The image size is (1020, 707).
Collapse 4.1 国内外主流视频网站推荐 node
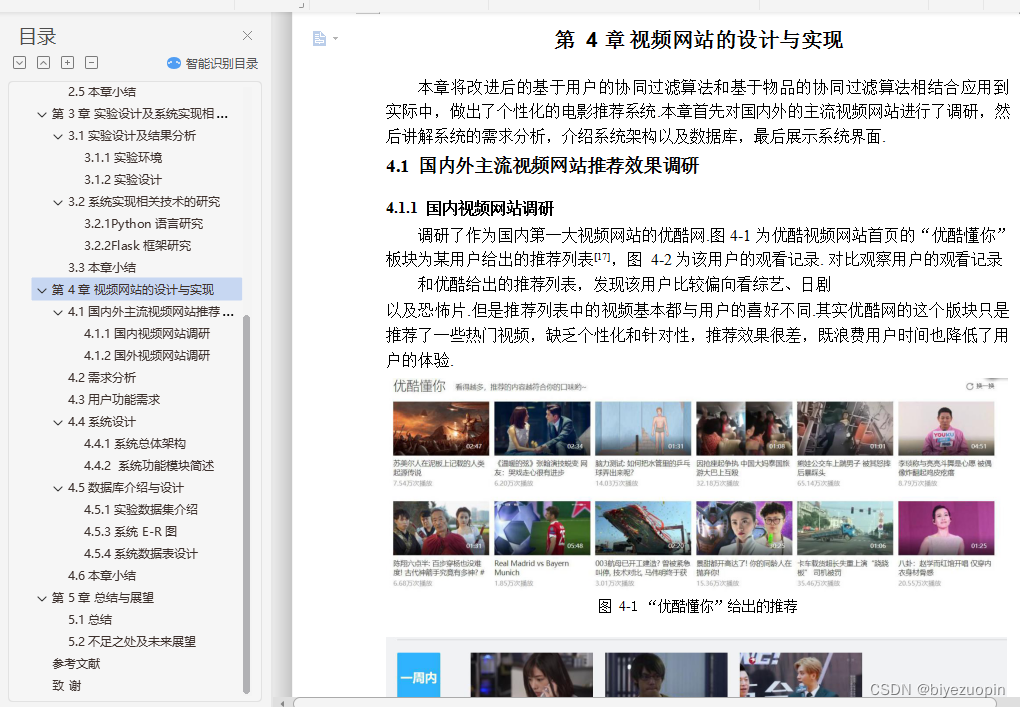tap(58, 312)
